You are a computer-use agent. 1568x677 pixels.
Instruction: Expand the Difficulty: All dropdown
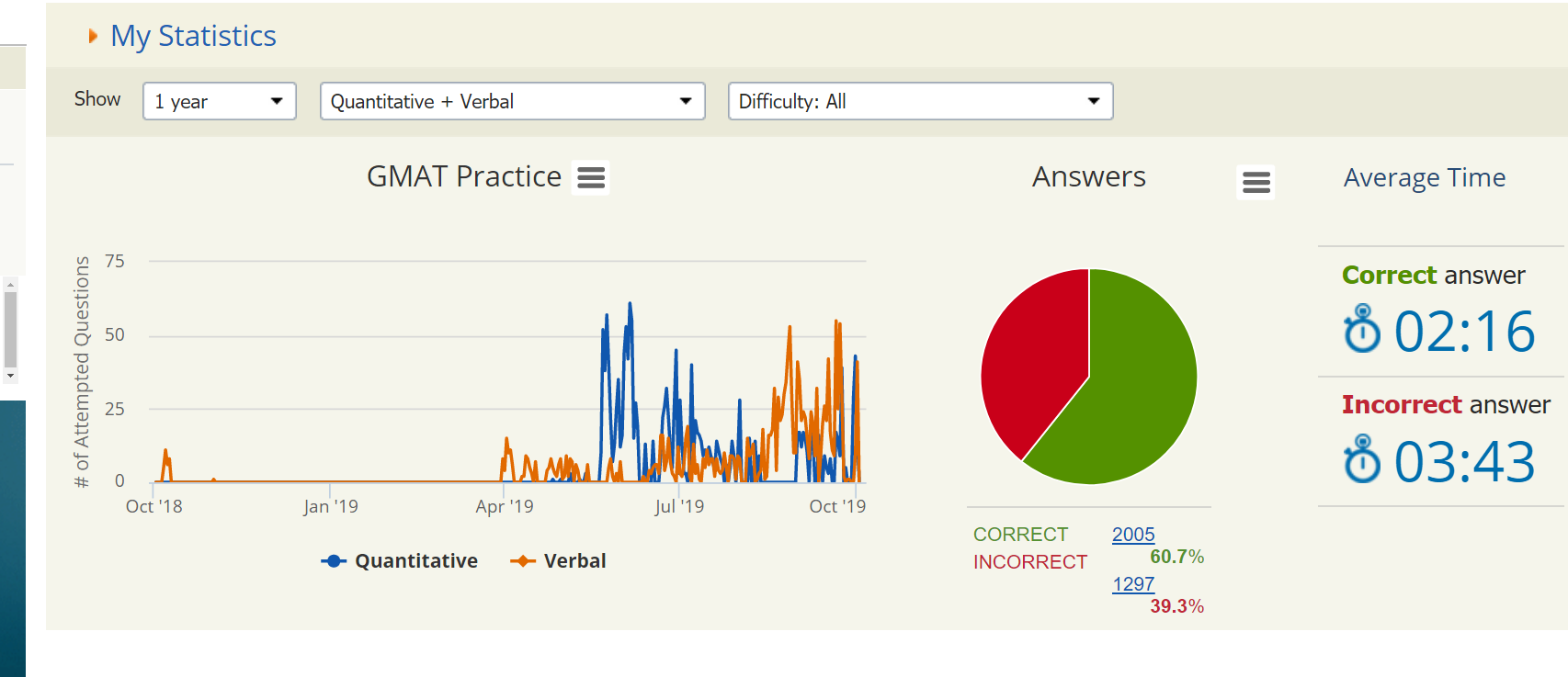tap(920, 101)
